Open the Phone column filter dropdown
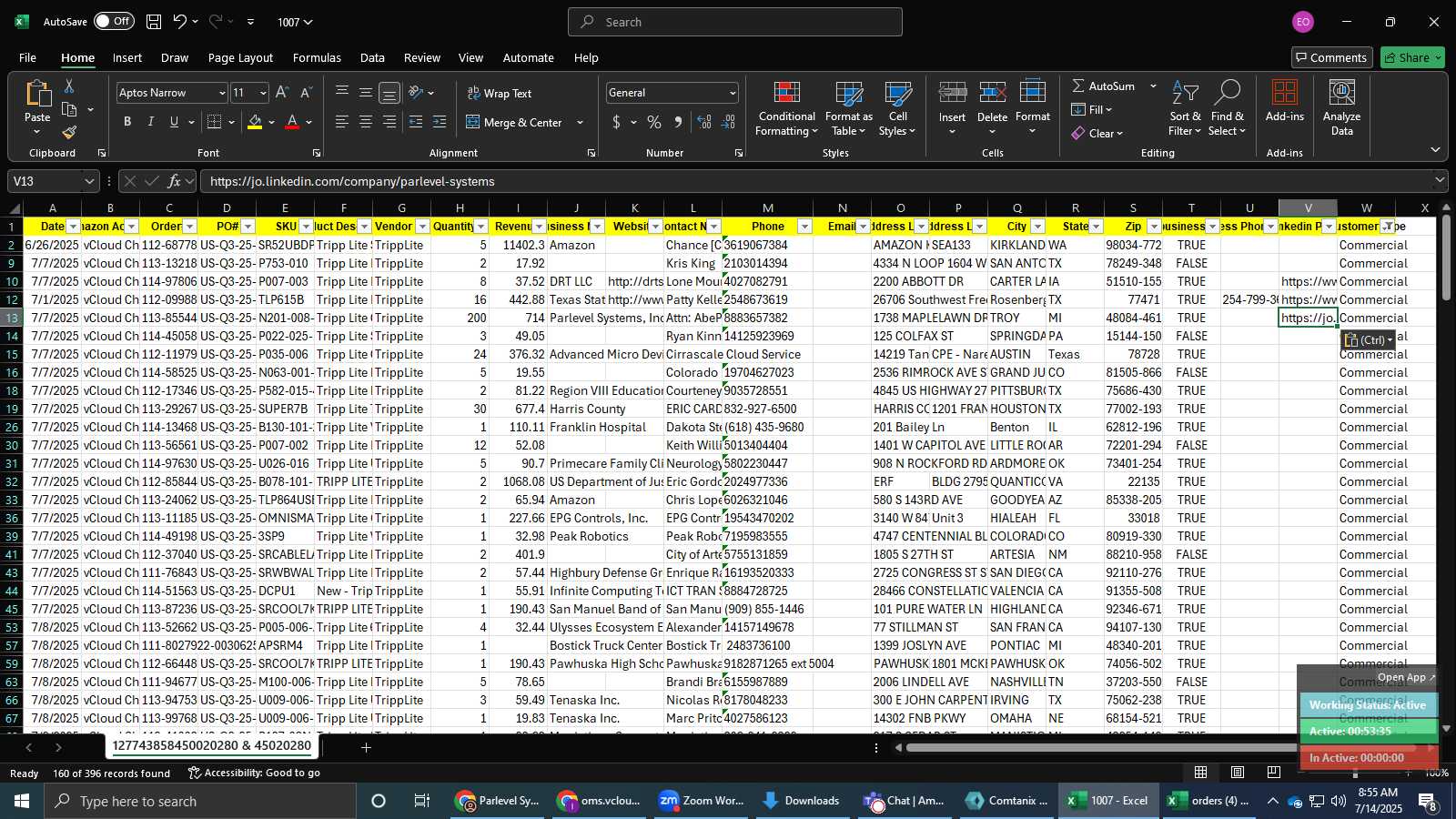1456x819 pixels. 804,227
